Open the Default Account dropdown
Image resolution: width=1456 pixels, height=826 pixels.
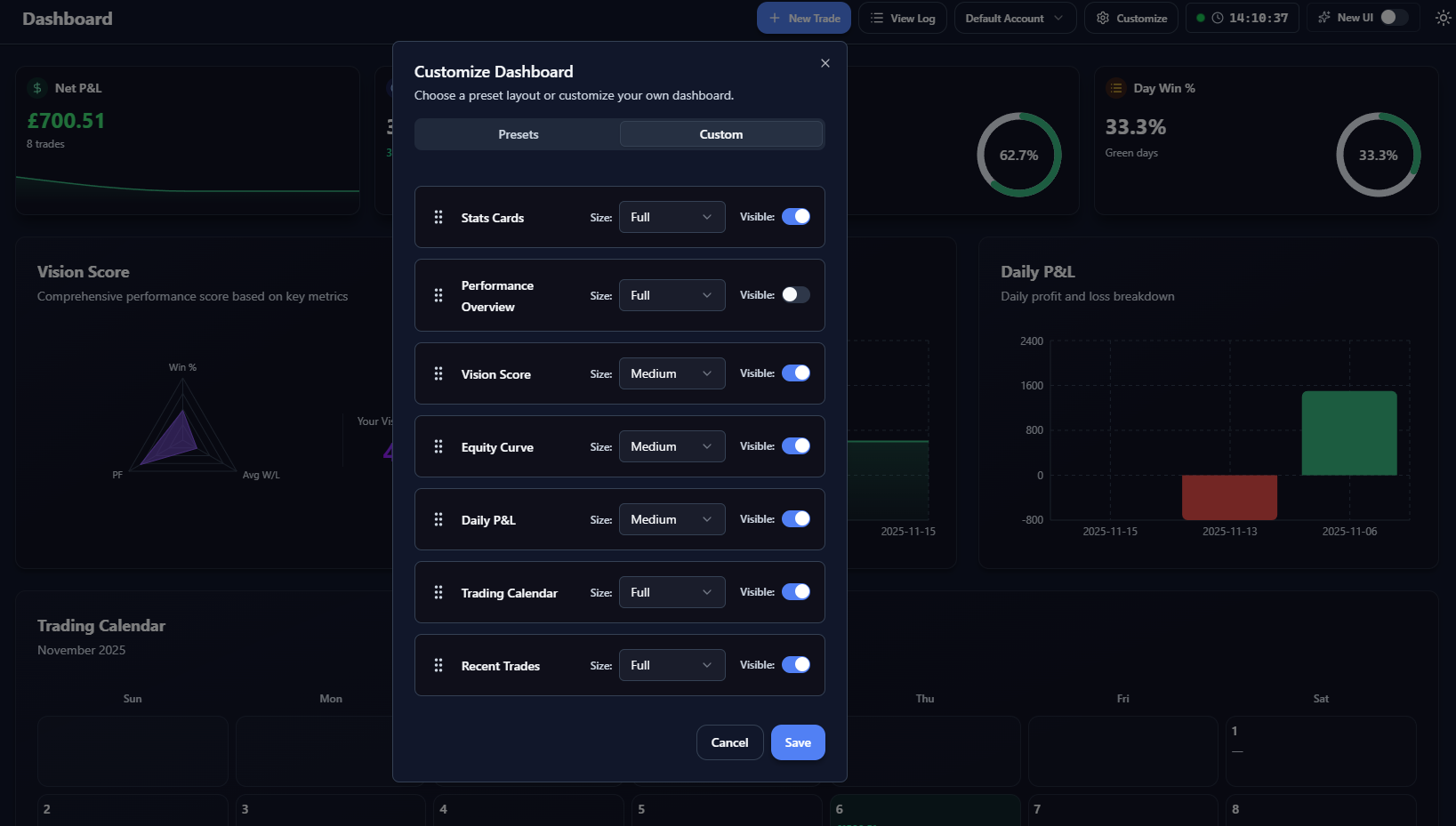[1015, 17]
